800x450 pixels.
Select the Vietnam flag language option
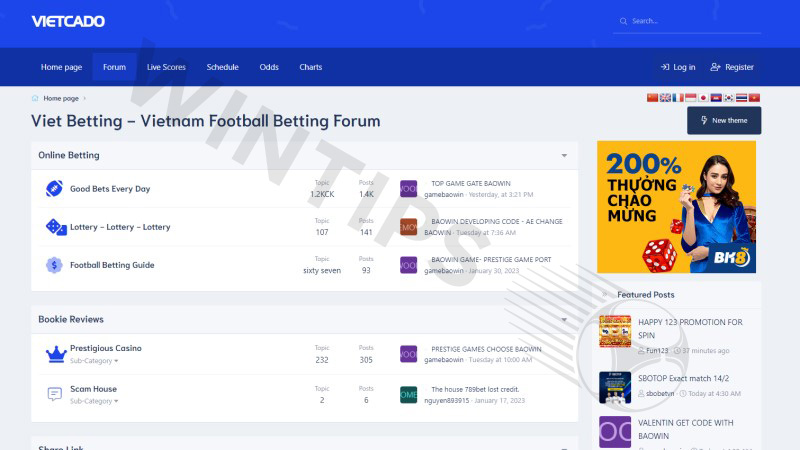(x=754, y=98)
